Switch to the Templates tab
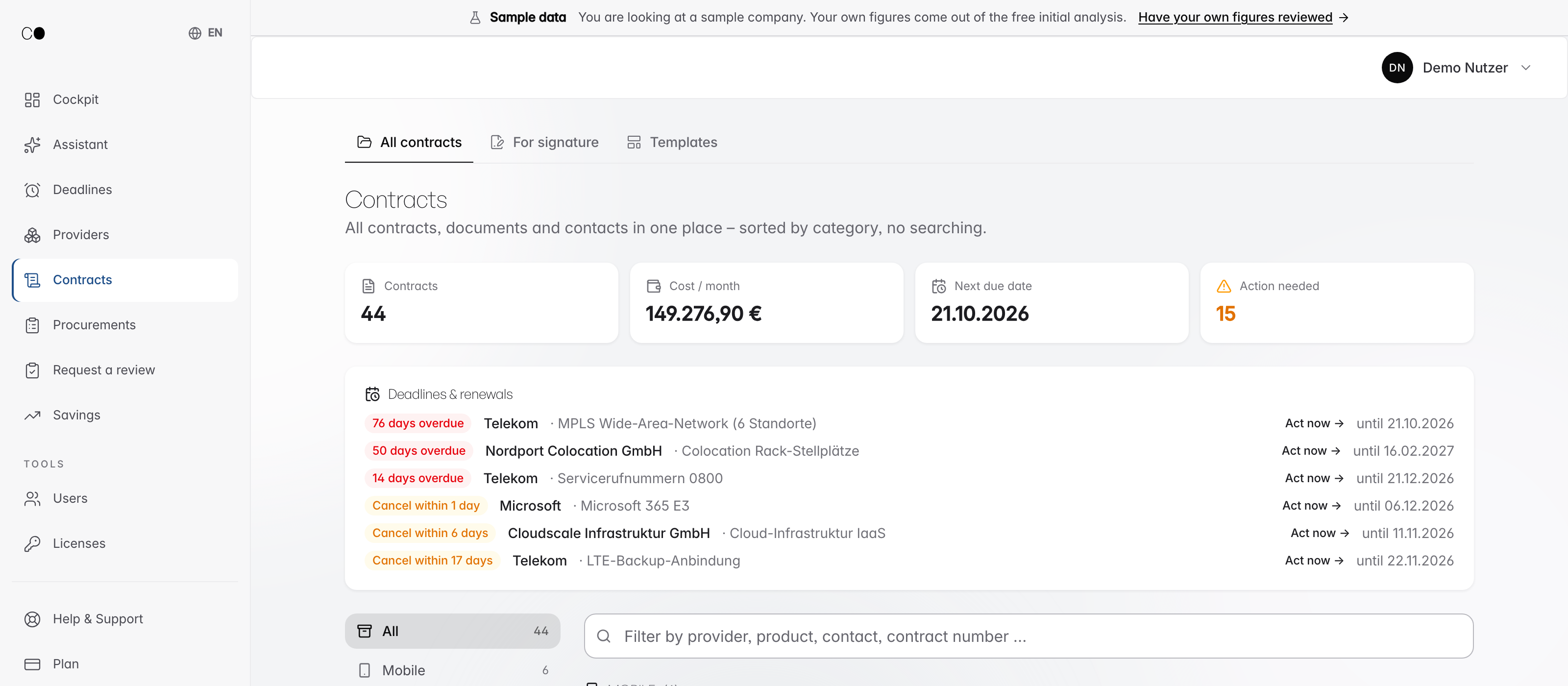The image size is (1568, 686). point(672,143)
